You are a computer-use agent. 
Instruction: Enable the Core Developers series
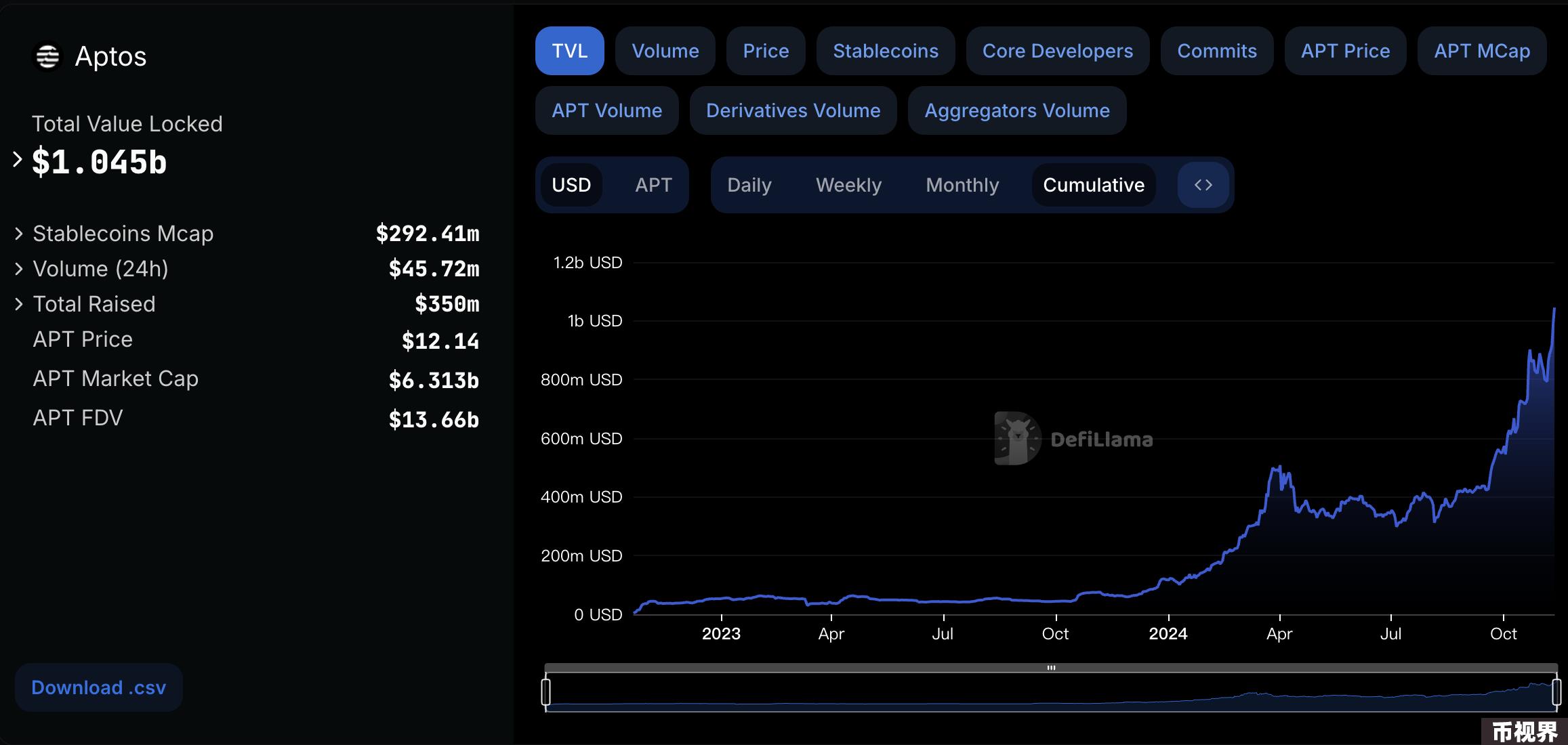1058,51
